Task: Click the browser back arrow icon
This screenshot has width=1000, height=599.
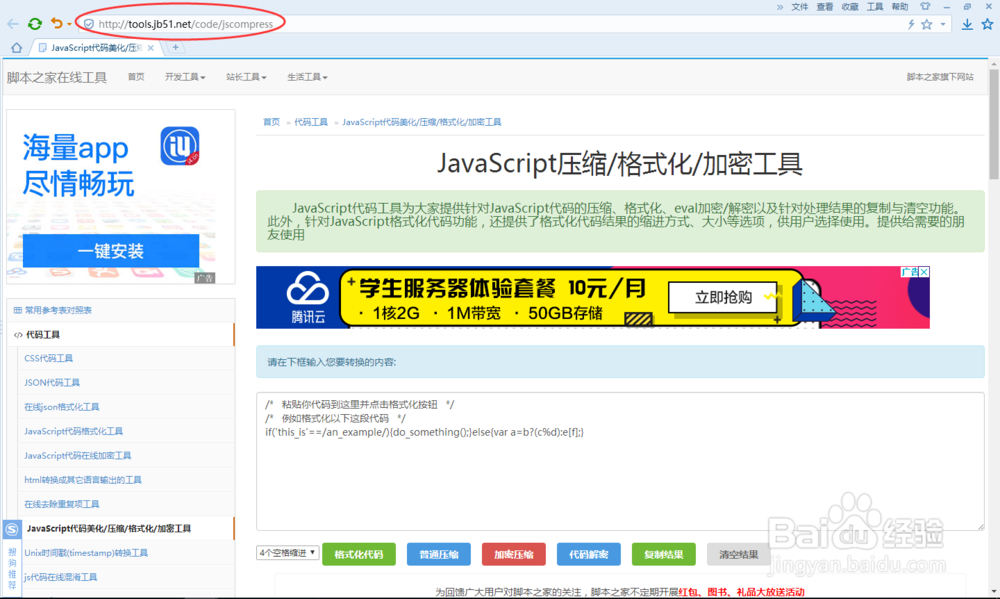Action: [9, 23]
